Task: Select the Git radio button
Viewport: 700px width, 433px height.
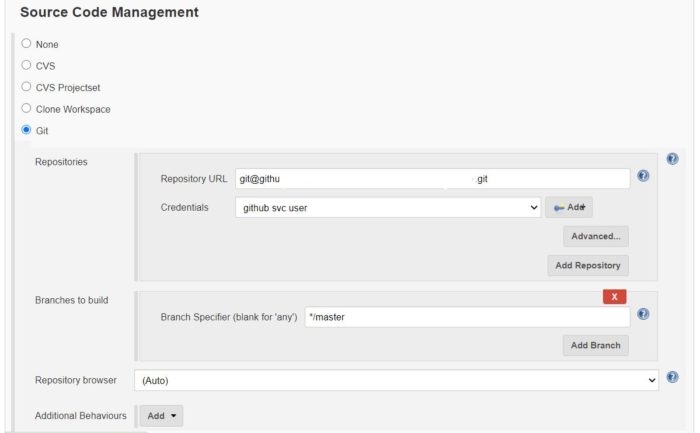Action: (26, 129)
